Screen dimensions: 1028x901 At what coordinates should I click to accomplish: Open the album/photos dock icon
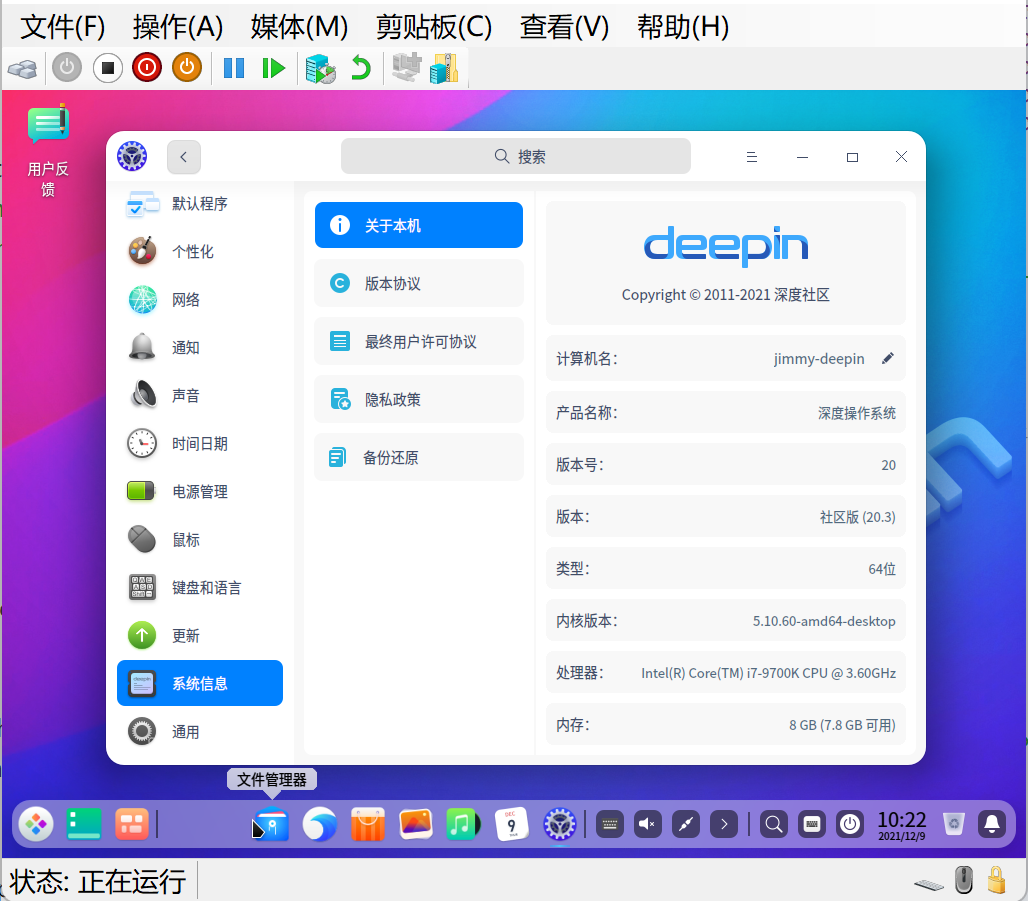416,824
